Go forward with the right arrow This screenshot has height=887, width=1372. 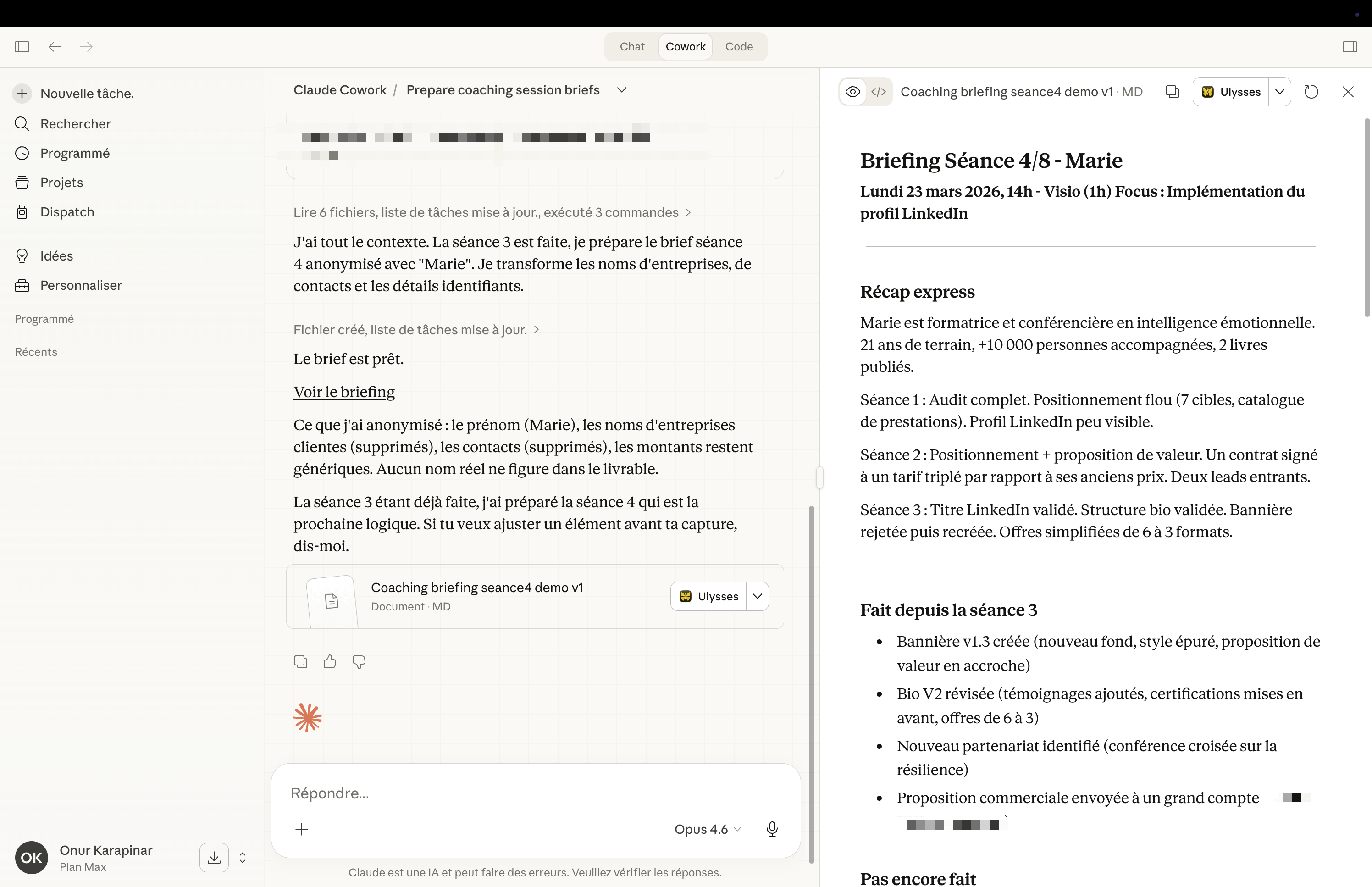86,47
